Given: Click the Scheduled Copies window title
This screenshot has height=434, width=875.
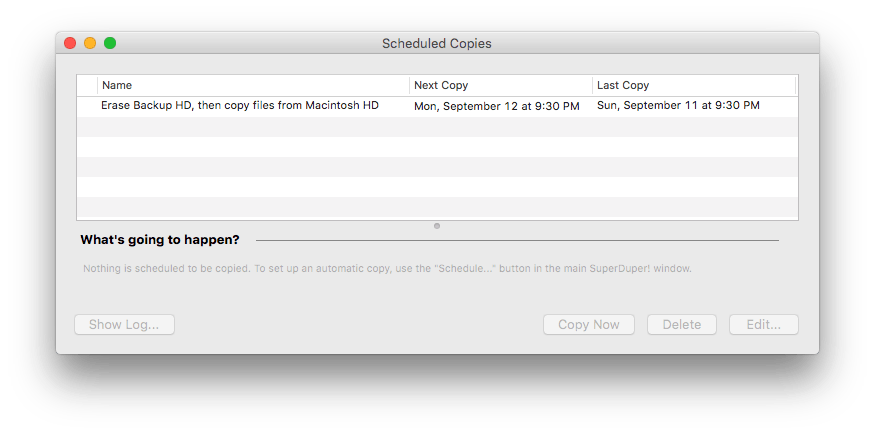Looking at the screenshot, I should pos(437,44).
